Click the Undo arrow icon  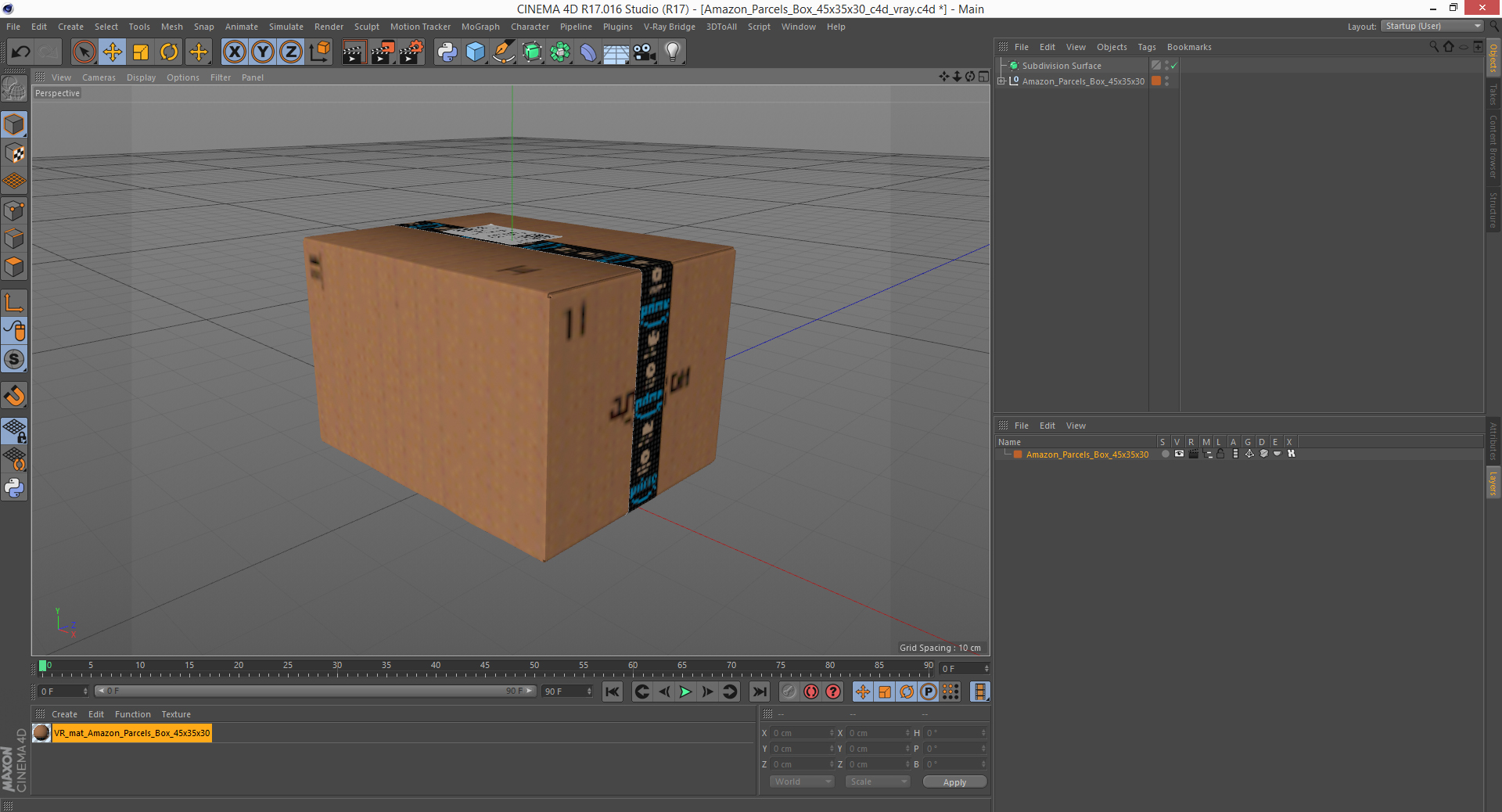pos(21,52)
